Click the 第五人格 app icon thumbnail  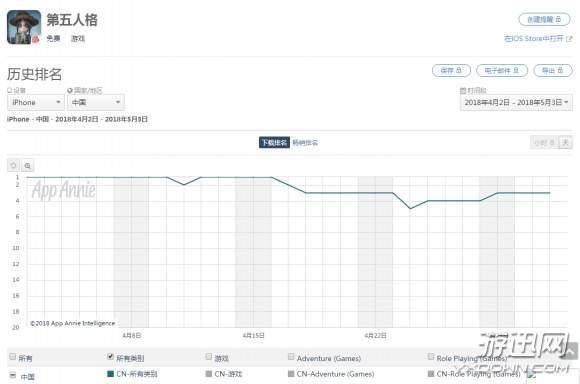24,27
